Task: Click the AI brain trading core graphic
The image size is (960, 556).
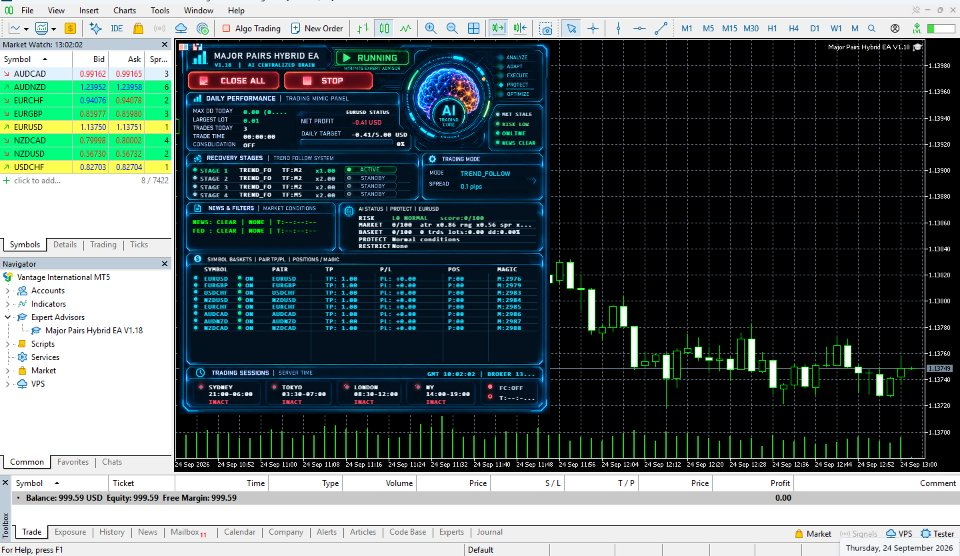Action: tap(449, 99)
